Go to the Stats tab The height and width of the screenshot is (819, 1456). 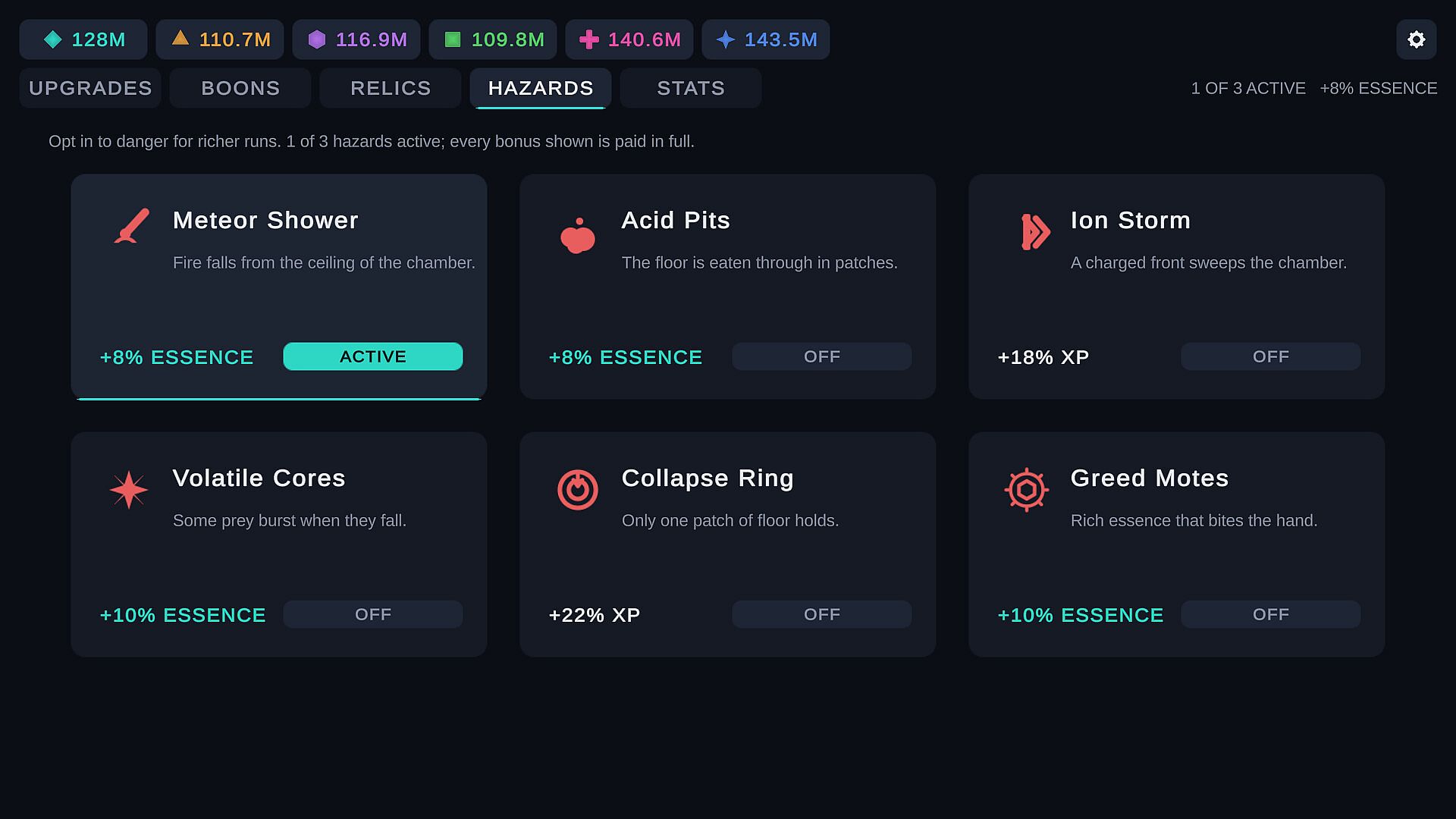click(691, 88)
